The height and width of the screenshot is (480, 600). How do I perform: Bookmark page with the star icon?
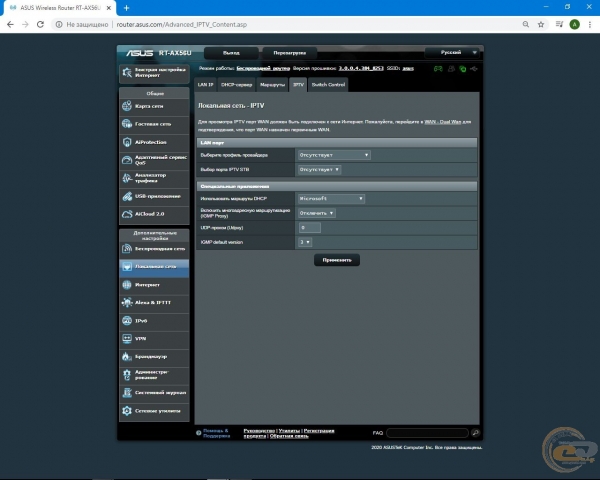pyautogui.click(x=541, y=24)
